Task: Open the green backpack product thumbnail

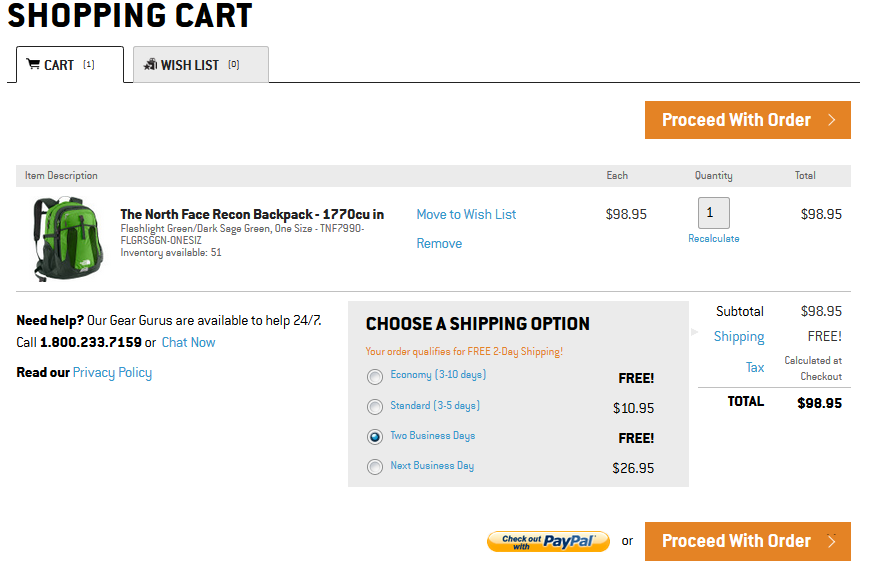Action: pyautogui.click(x=63, y=238)
